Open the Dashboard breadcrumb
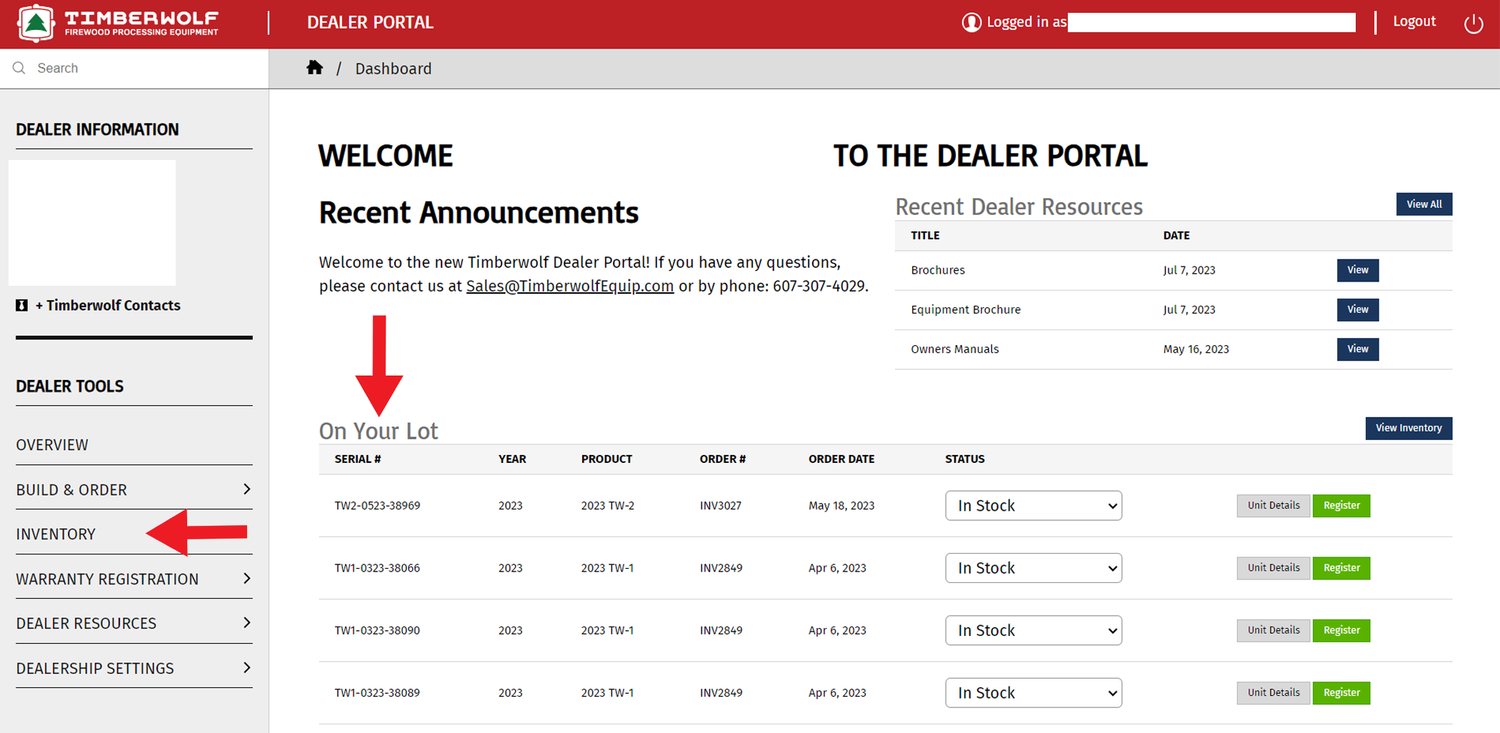This screenshot has width=1500, height=733. point(393,69)
